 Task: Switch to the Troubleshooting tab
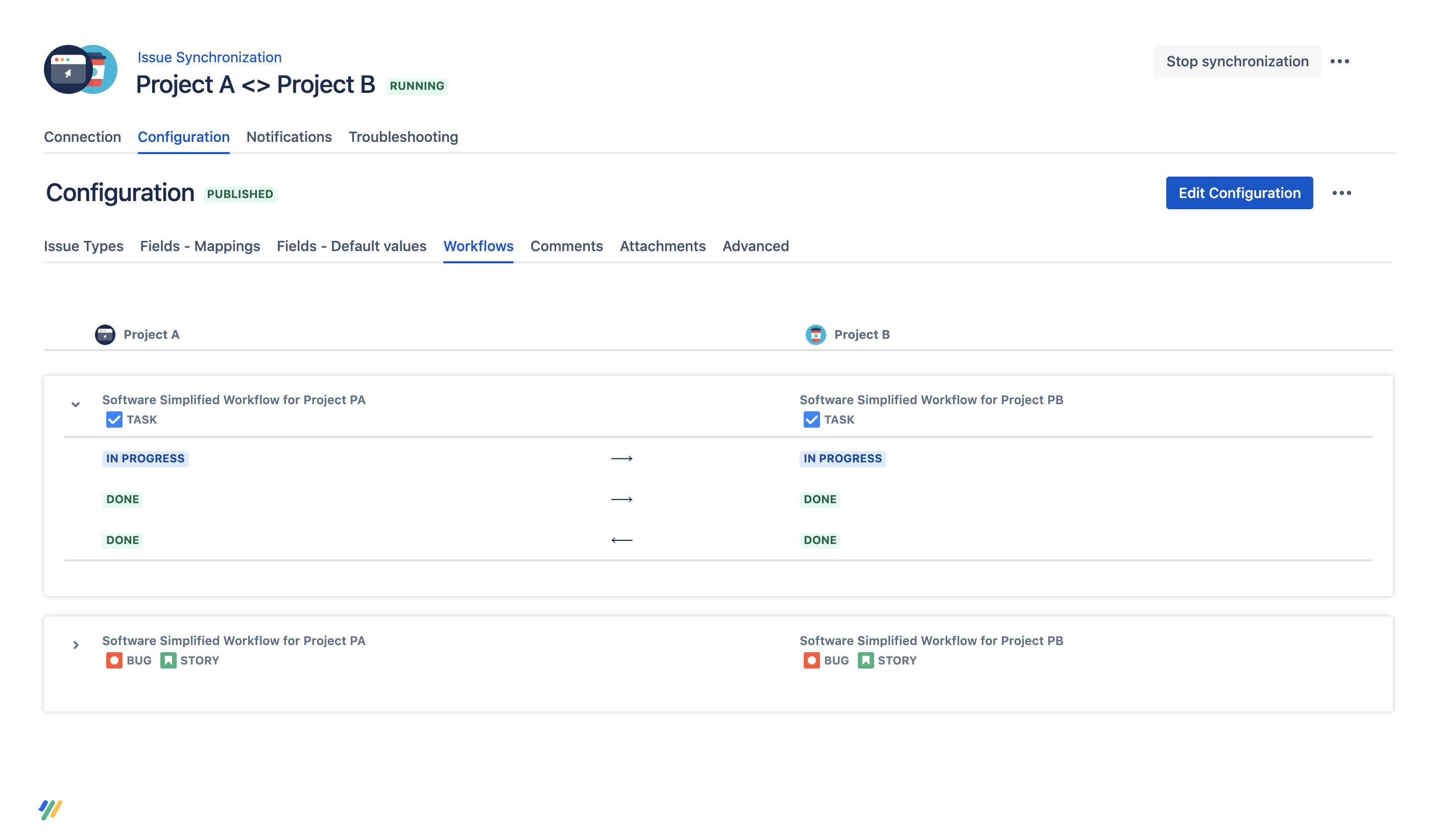(x=403, y=137)
